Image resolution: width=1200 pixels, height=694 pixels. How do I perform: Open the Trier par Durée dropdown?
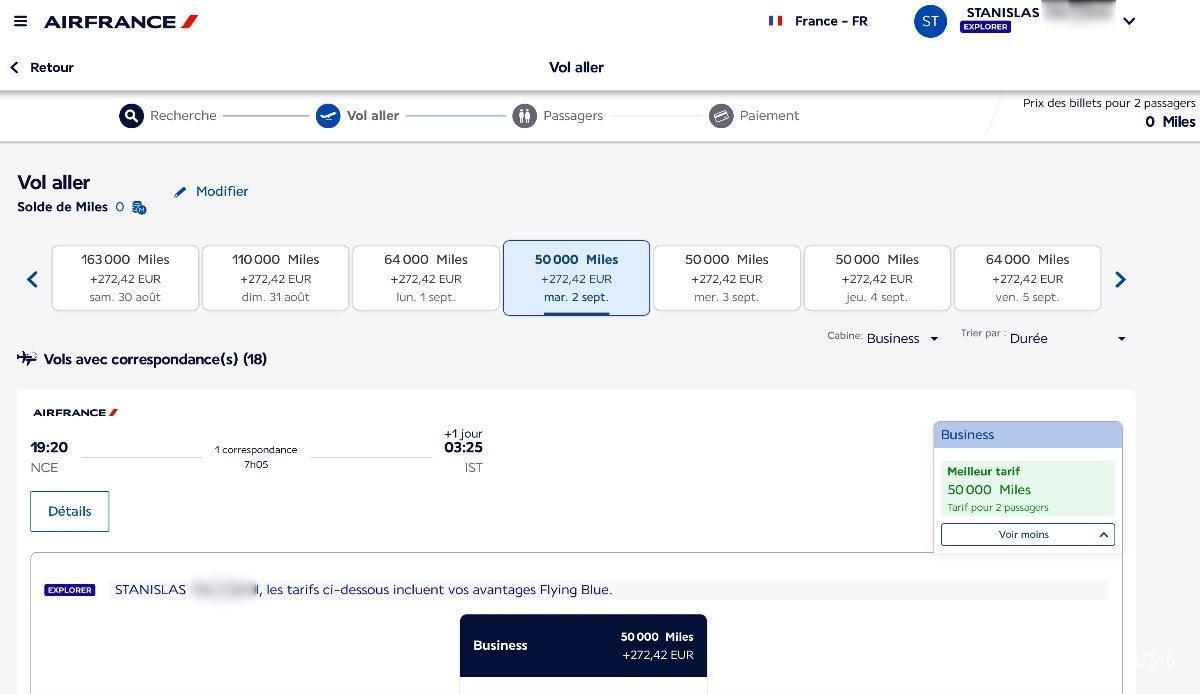[x=1068, y=339]
